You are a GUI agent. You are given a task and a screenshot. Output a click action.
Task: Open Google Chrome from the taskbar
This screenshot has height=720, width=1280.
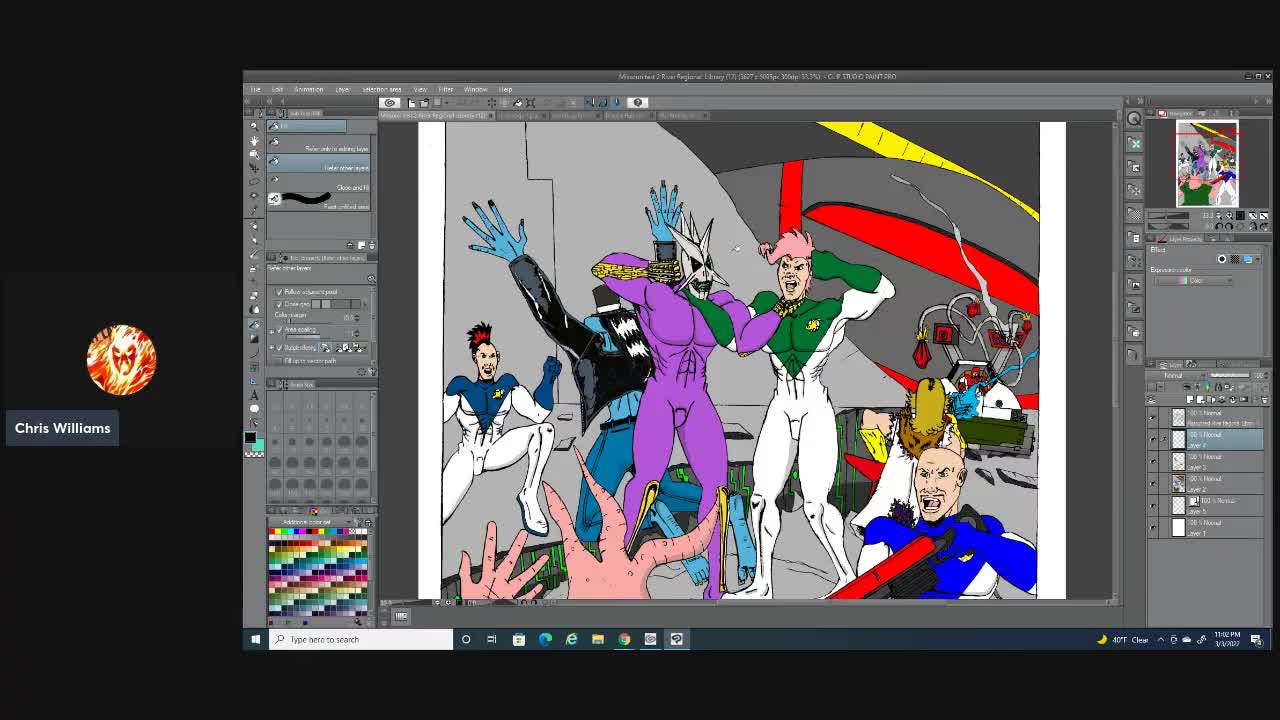[624, 639]
